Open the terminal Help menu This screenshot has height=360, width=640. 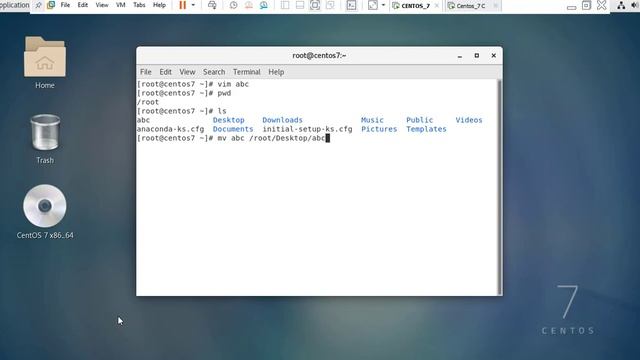(276, 72)
